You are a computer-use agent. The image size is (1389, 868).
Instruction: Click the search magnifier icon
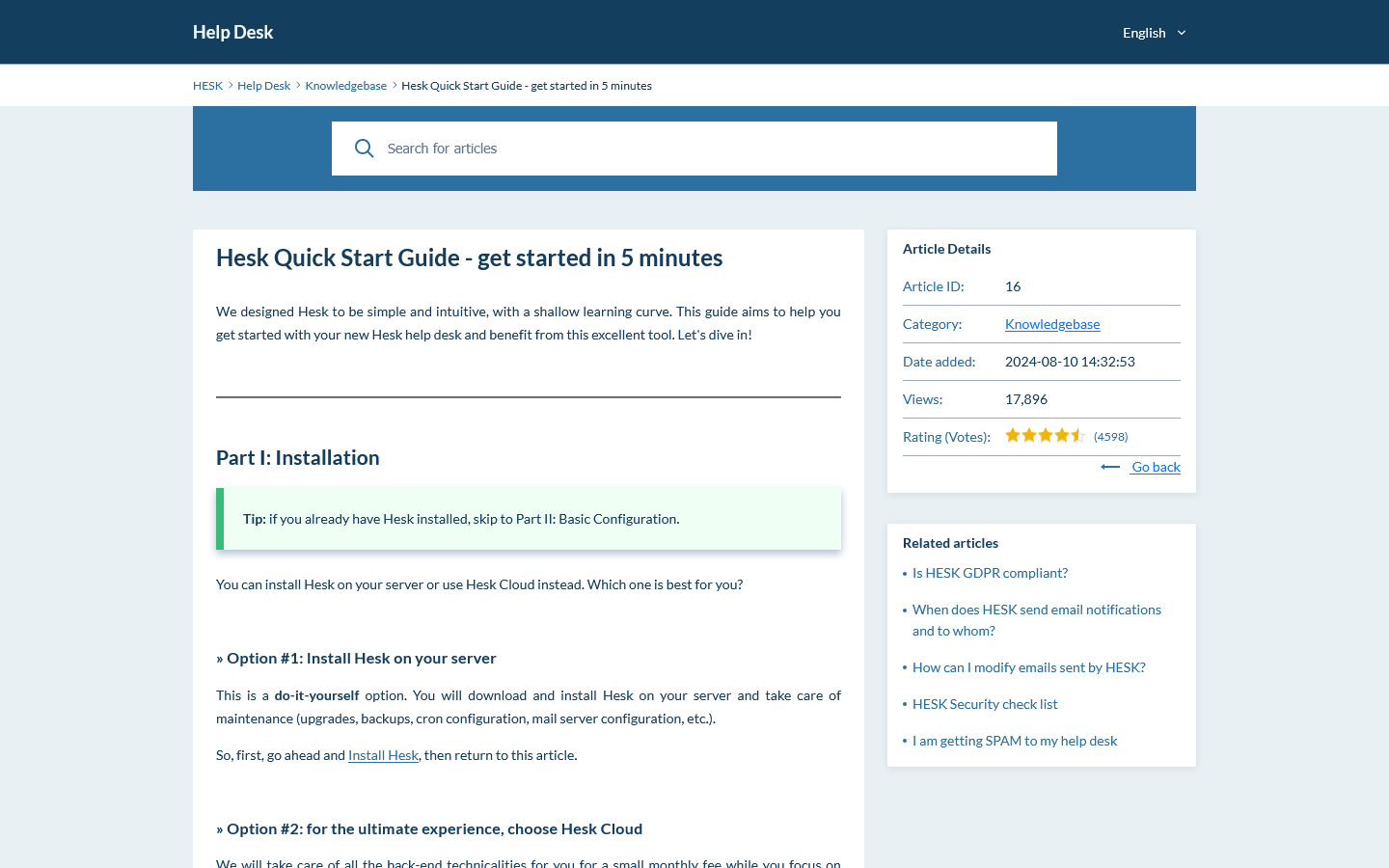[x=364, y=149]
